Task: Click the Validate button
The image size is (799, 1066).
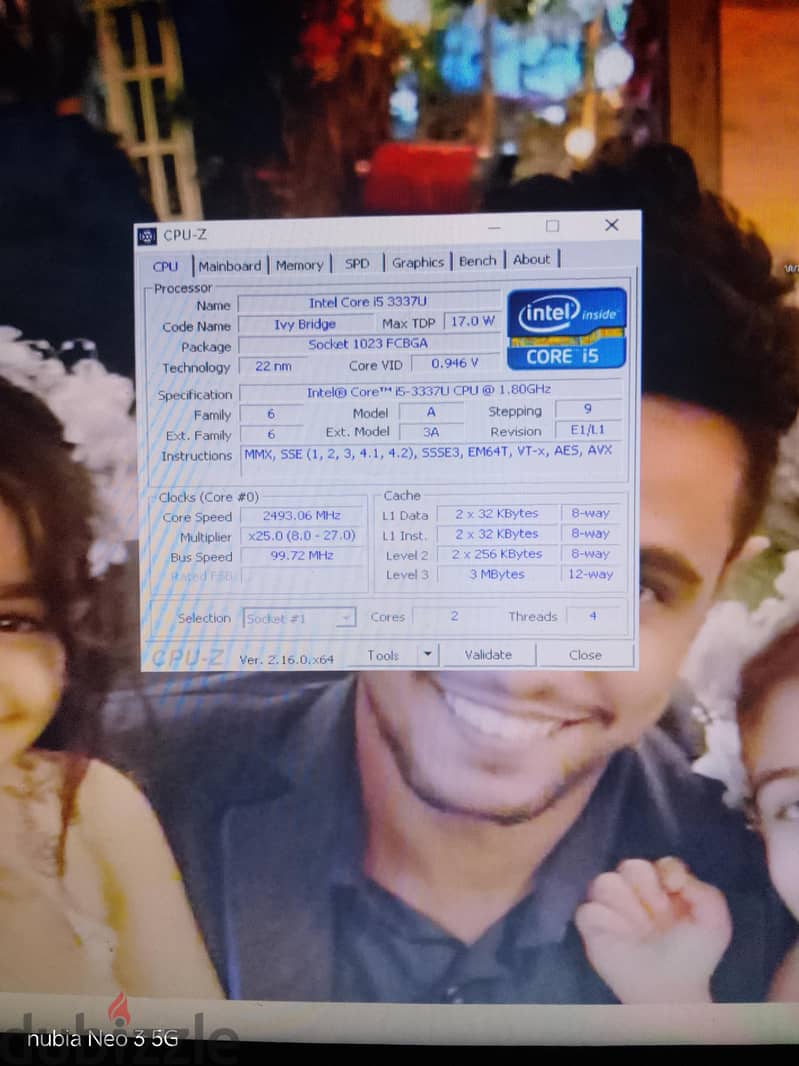Action: [488, 655]
